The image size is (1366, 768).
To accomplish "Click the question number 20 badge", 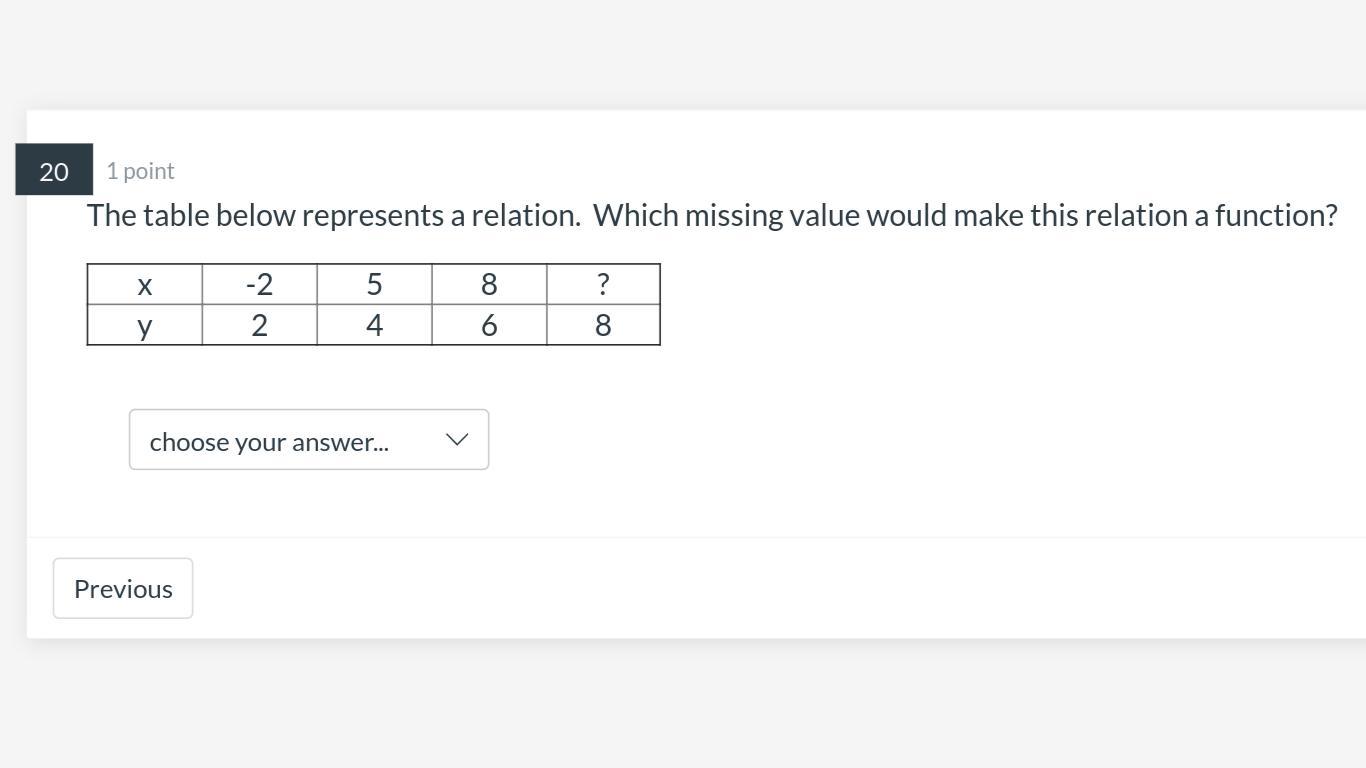I will point(54,171).
